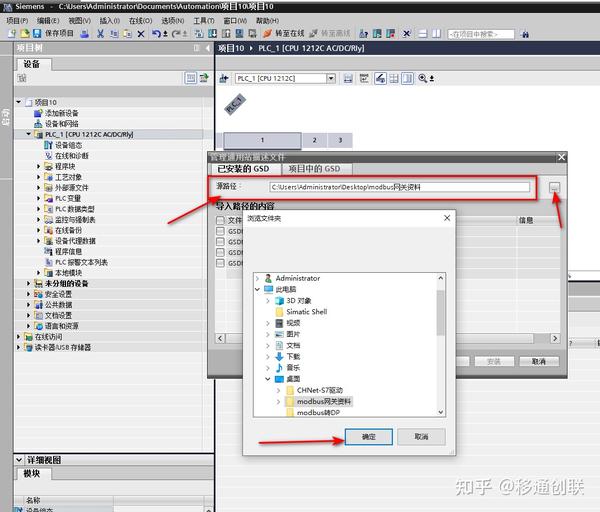Open the Online (在线) menu

140,21
